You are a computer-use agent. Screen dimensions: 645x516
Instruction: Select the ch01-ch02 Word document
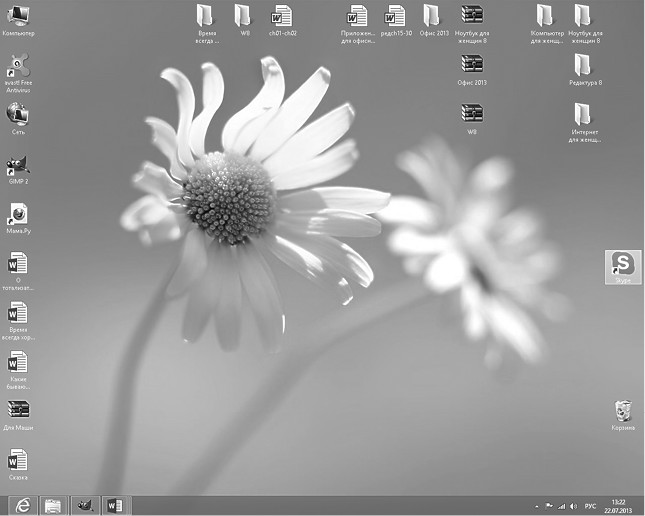(x=282, y=16)
